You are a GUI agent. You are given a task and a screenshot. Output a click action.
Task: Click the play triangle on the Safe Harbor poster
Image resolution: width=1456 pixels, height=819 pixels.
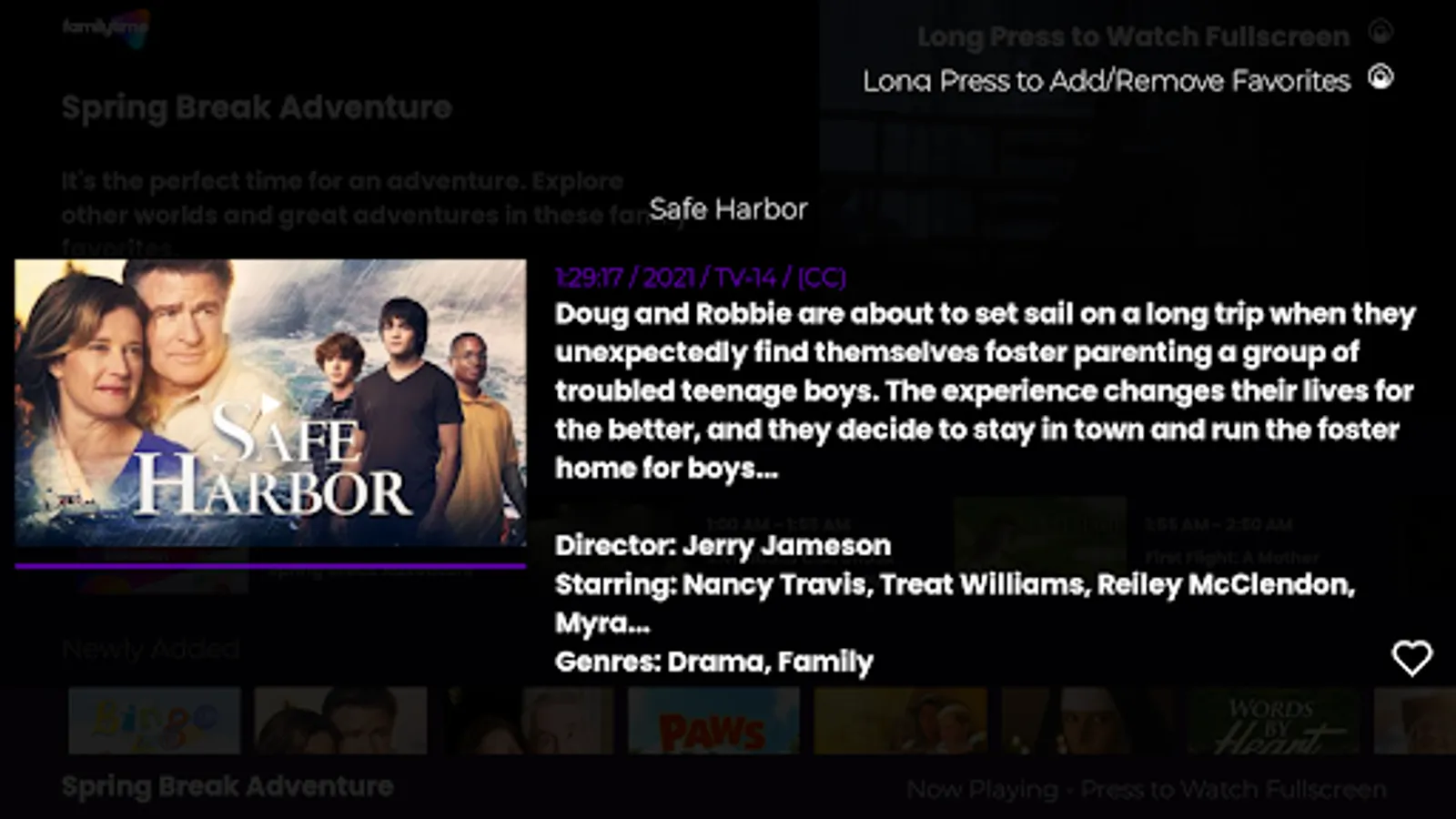(x=269, y=402)
